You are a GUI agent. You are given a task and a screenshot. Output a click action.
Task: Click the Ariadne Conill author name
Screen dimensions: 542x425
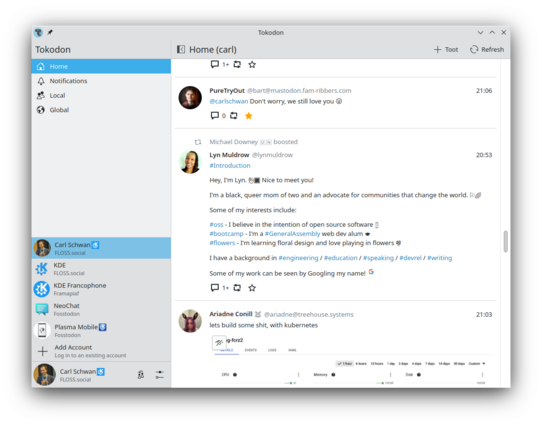[231, 314]
